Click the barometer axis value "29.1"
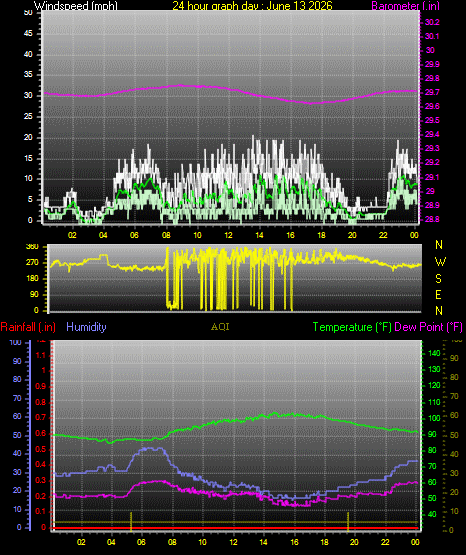The width and height of the screenshot is (466, 555). point(432,177)
